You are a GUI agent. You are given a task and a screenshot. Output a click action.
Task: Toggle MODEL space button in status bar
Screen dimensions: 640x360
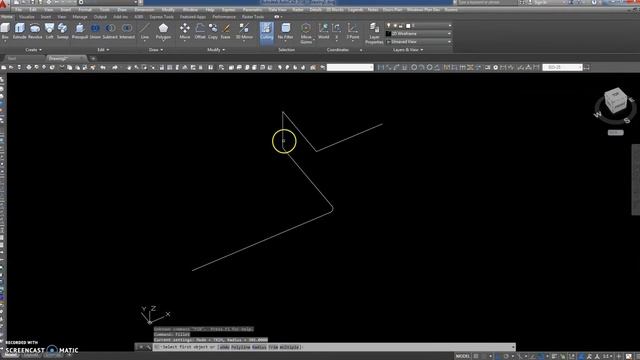pyautogui.click(x=463, y=356)
